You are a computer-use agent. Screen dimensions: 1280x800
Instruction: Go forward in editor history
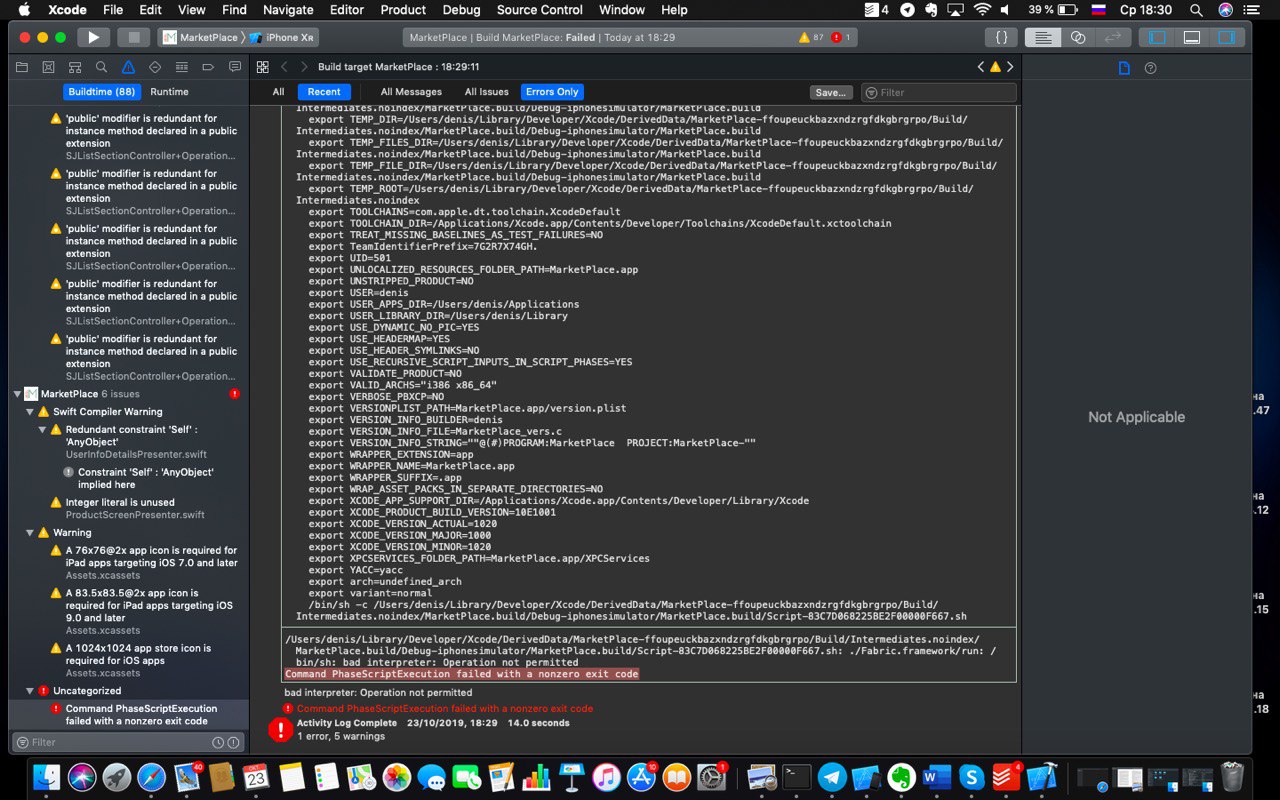pyautogui.click(x=304, y=67)
